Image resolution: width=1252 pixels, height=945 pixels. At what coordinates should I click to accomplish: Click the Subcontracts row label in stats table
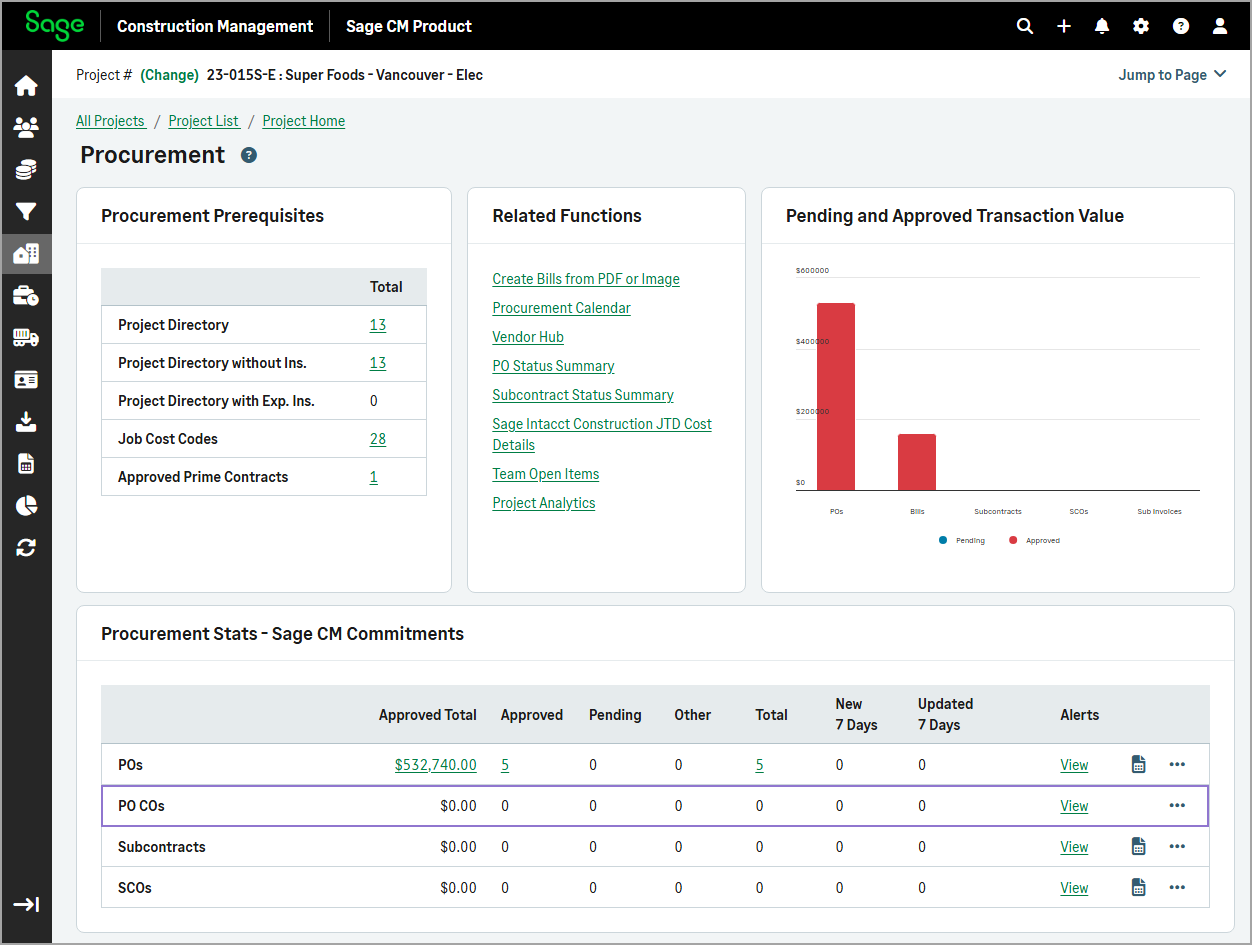[x=162, y=847]
